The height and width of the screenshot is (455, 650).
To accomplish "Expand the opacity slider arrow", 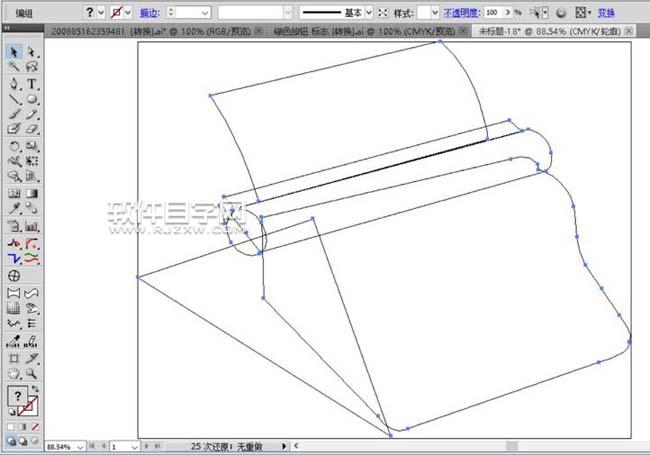I will pos(507,13).
